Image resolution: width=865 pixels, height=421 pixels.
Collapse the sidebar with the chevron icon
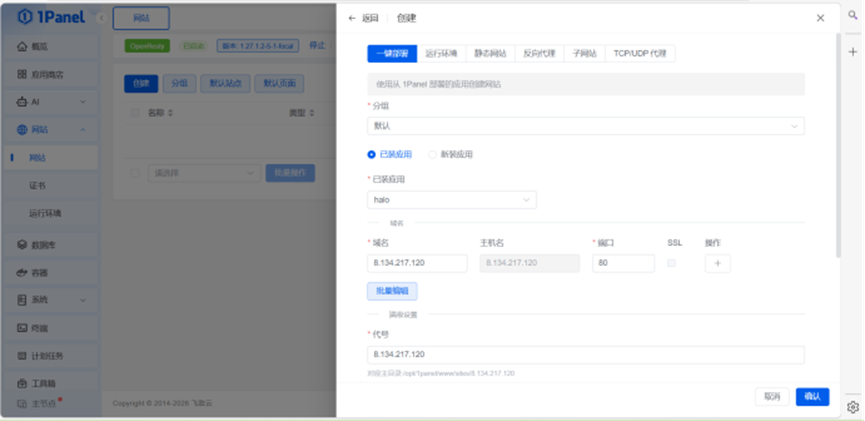click(x=102, y=18)
